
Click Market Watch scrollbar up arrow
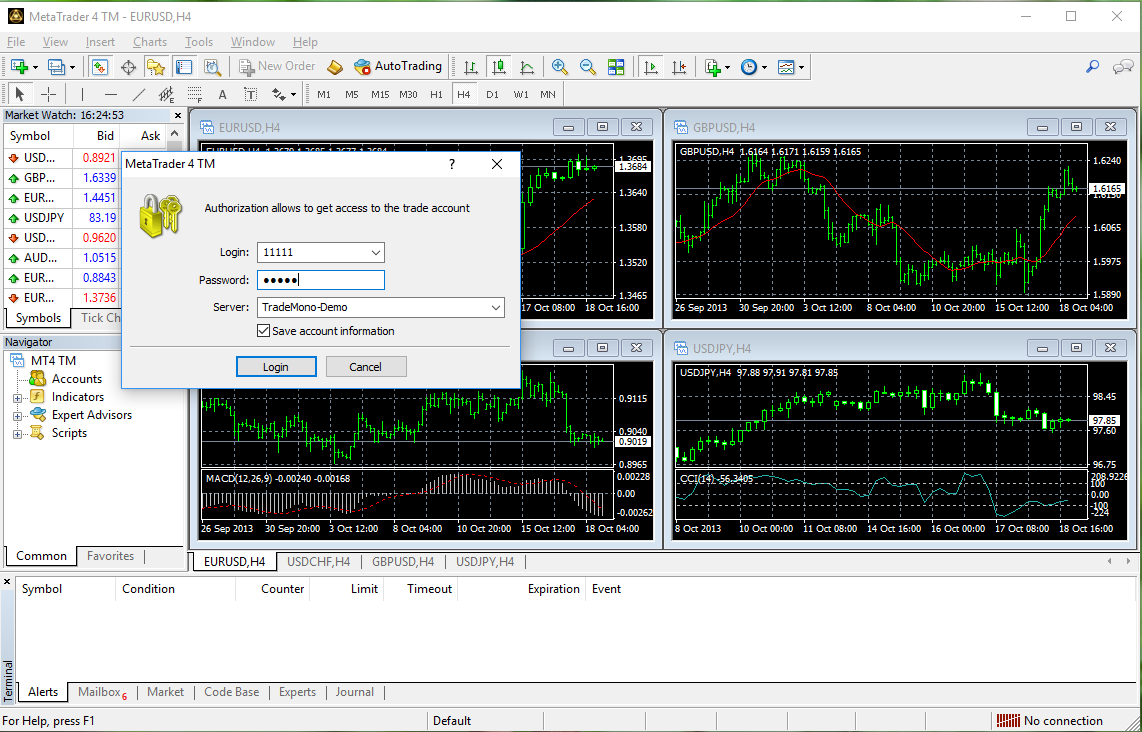pos(174,134)
